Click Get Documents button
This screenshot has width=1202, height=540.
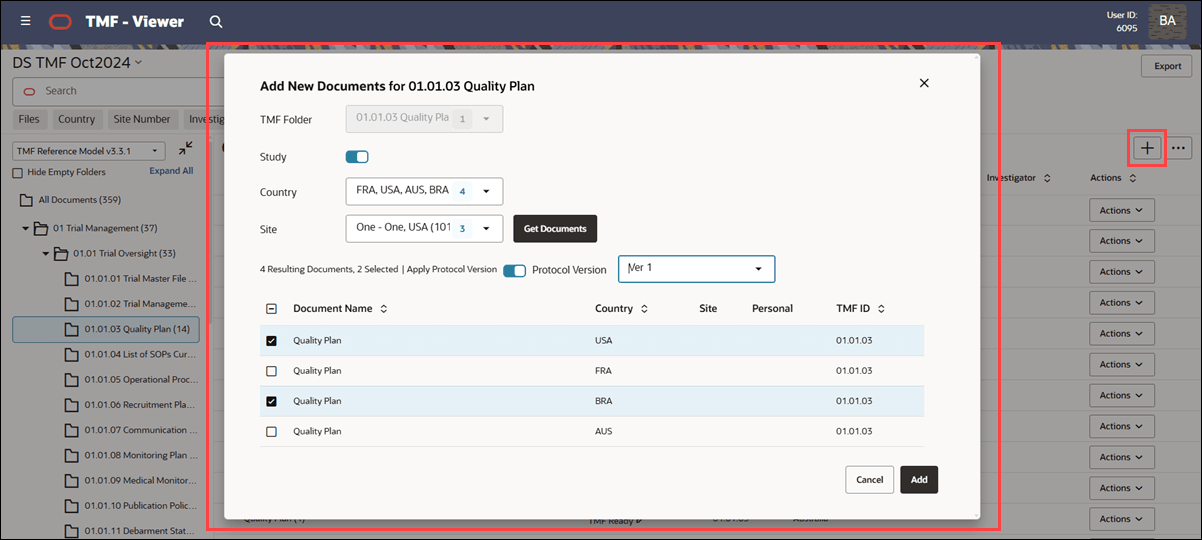coord(555,228)
